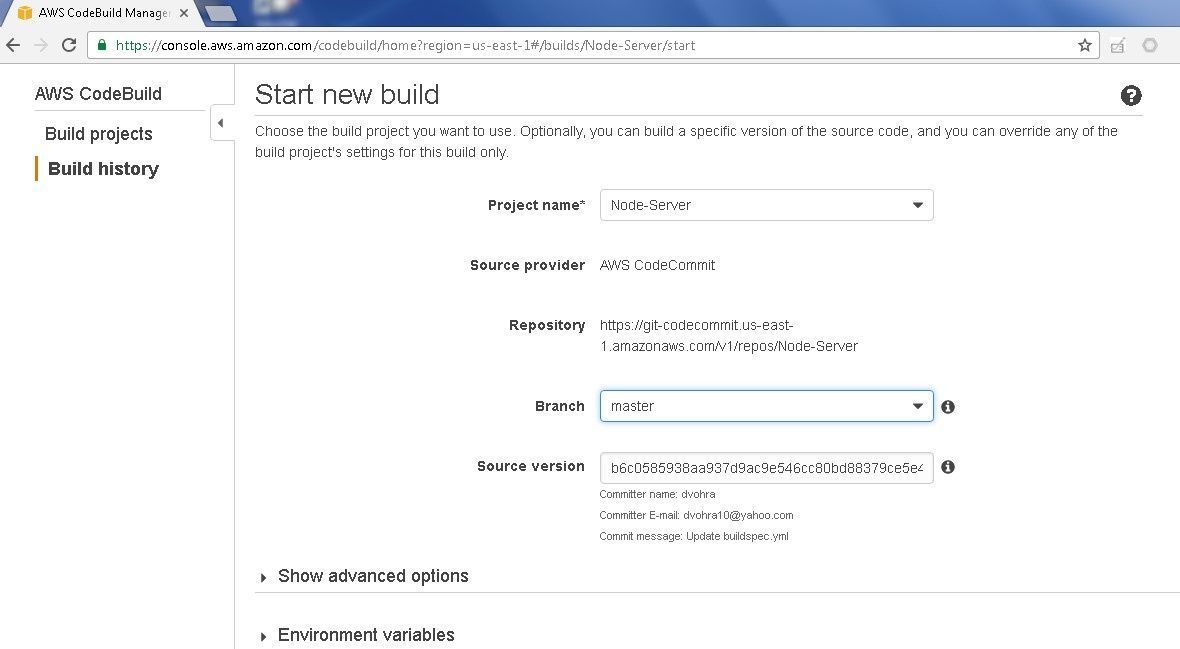Click the Committer E-mail line
The width and height of the screenshot is (1180, 649).
click(696, 515)
